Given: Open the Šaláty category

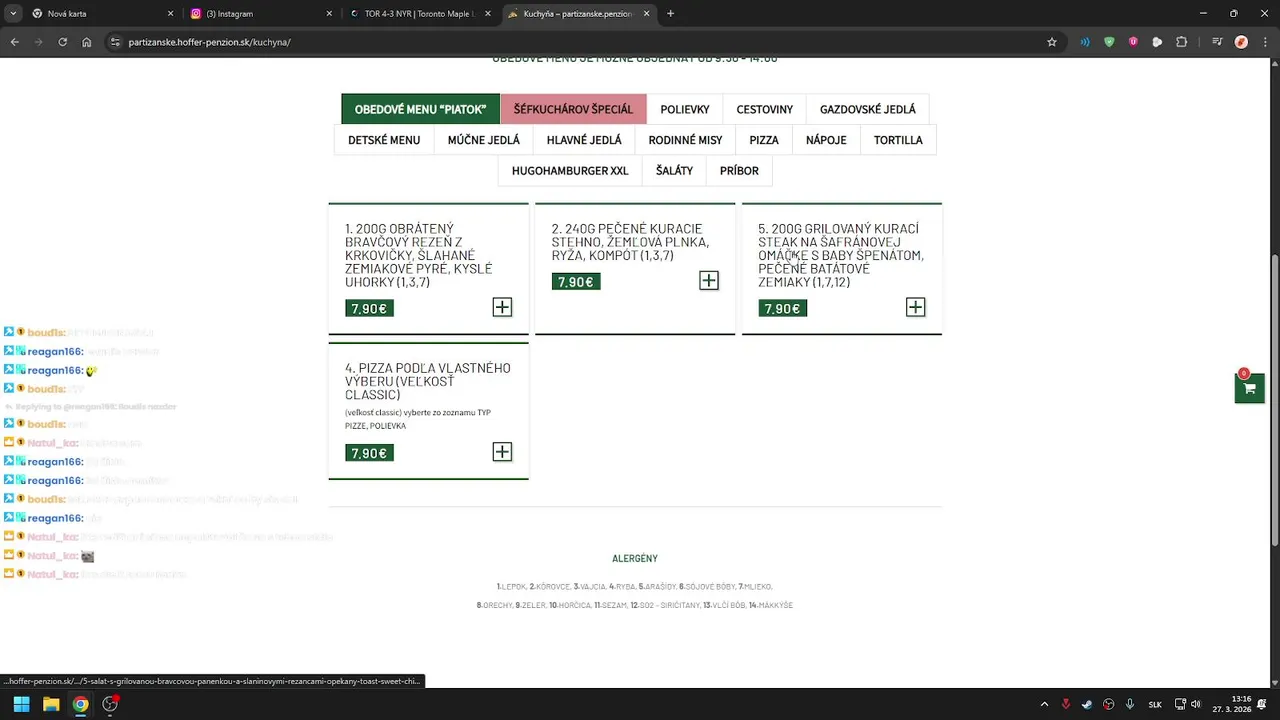Looking at the screenshot, I should coord(674,171).
